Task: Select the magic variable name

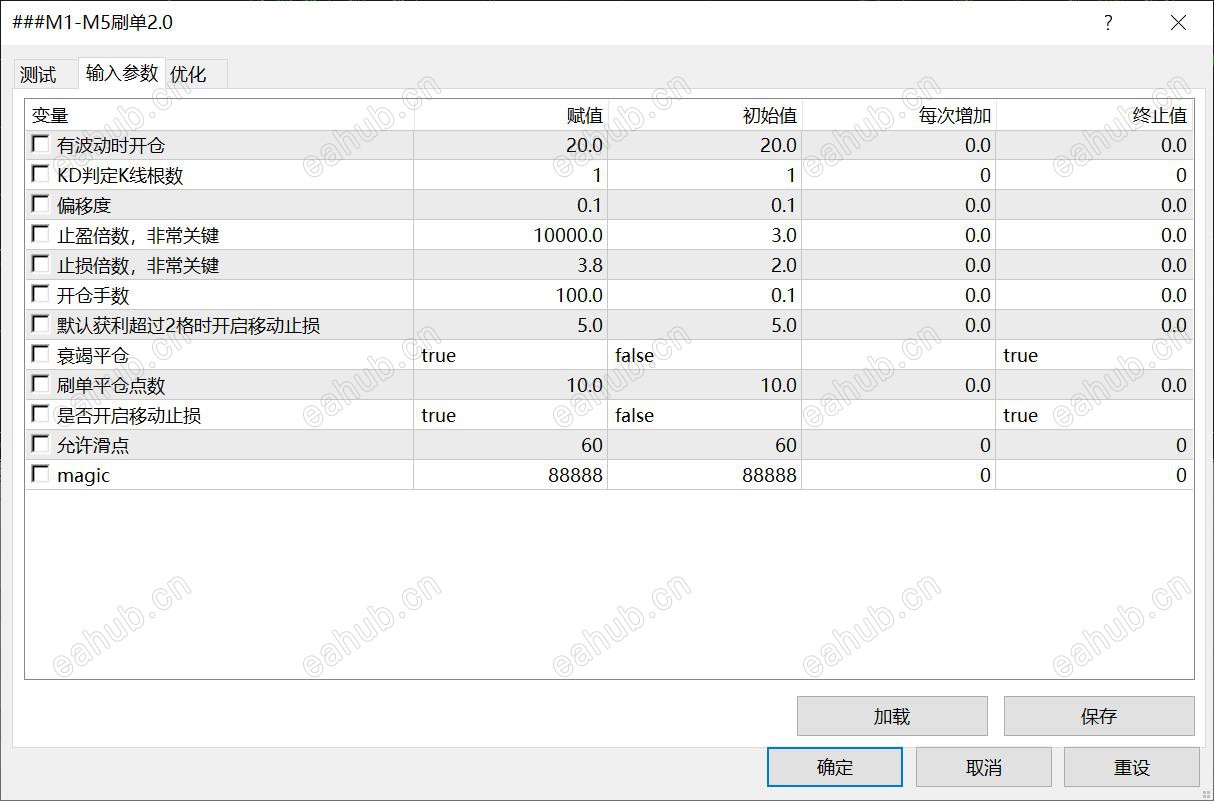Action: pos(83,475)
